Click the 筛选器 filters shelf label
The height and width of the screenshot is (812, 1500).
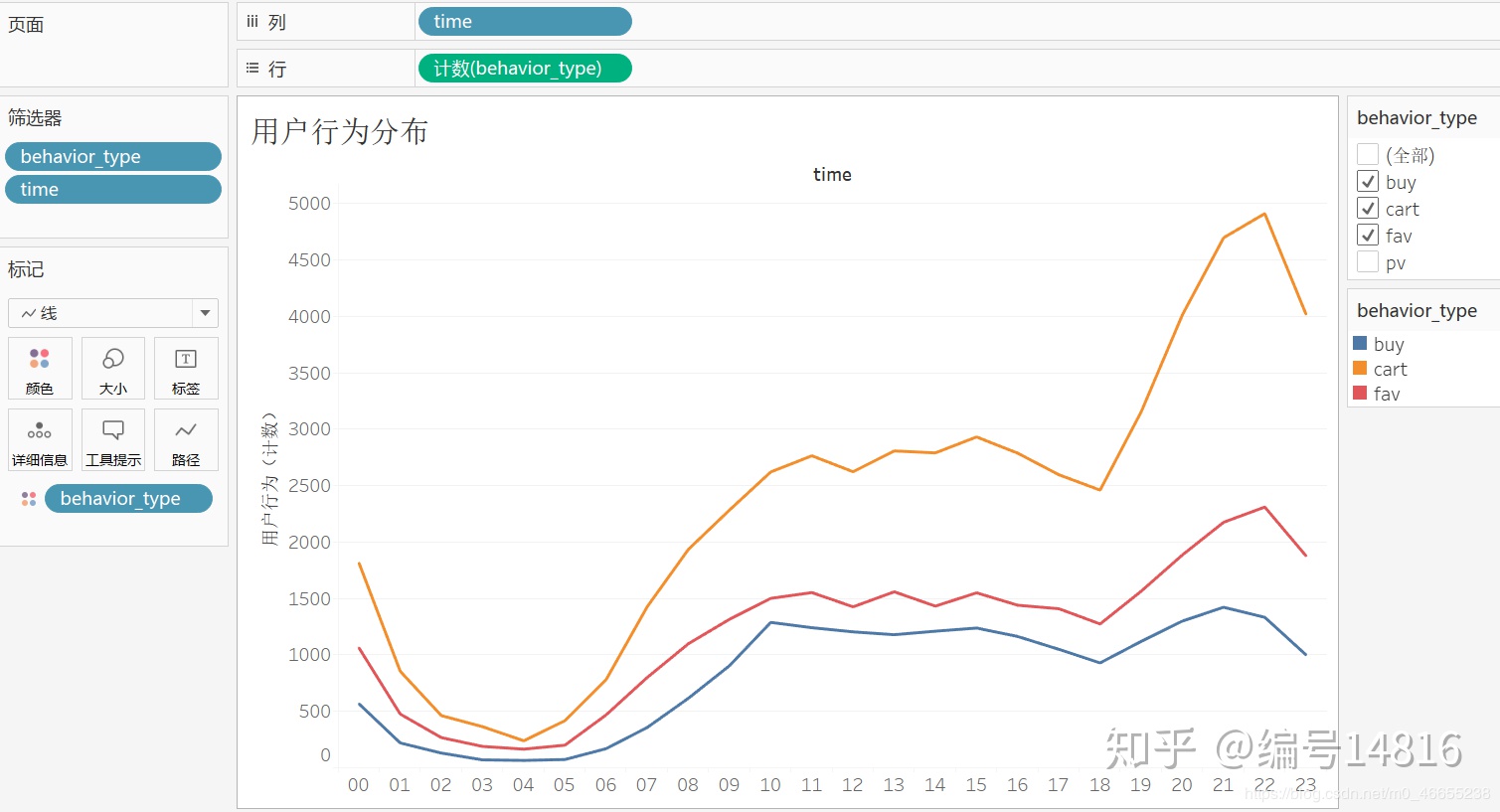click(x=35, y=118)
